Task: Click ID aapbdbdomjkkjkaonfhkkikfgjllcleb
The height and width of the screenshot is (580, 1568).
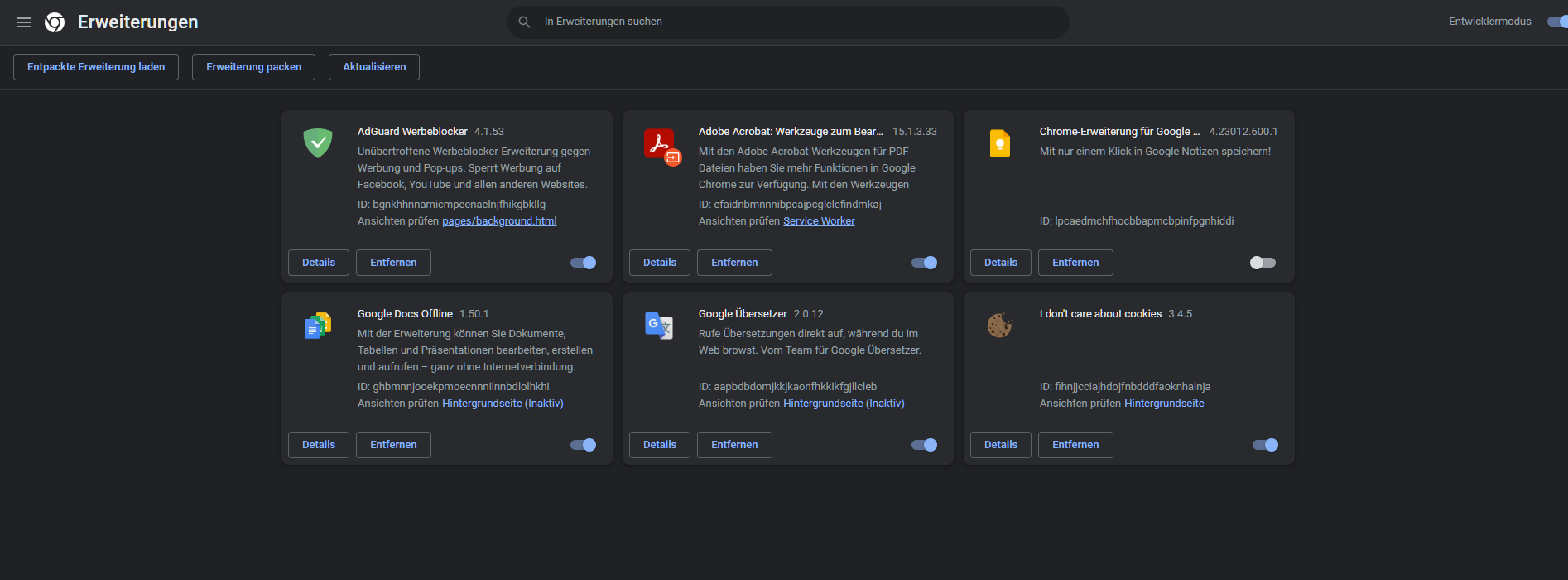Action: (787, 387)
